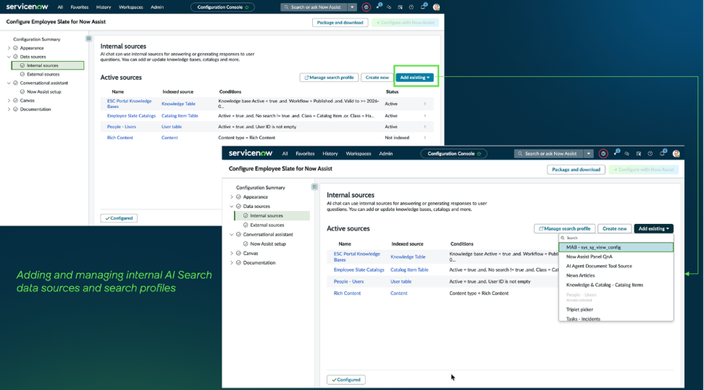The height and width of the screenshot is (390, 704).
Task: Expand Appearance node in back window tree
Action: pyautogui.click(x=9, y=48)
